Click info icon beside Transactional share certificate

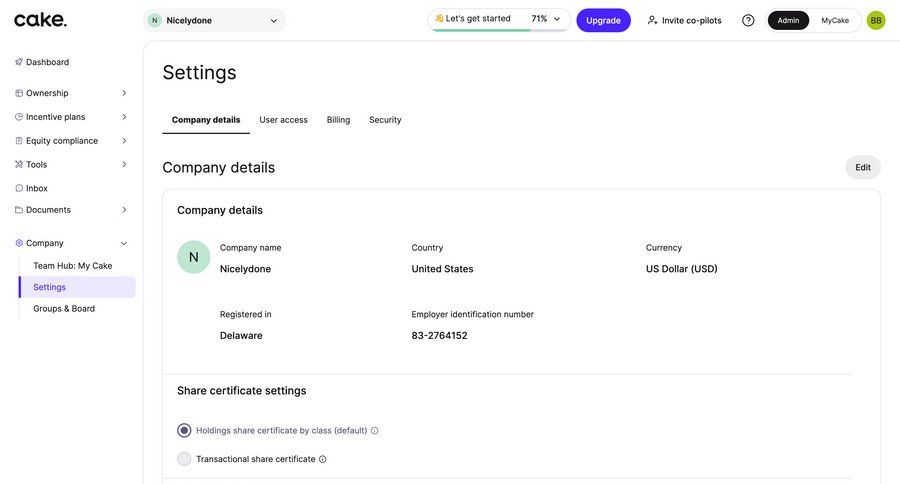coord(322,460)
